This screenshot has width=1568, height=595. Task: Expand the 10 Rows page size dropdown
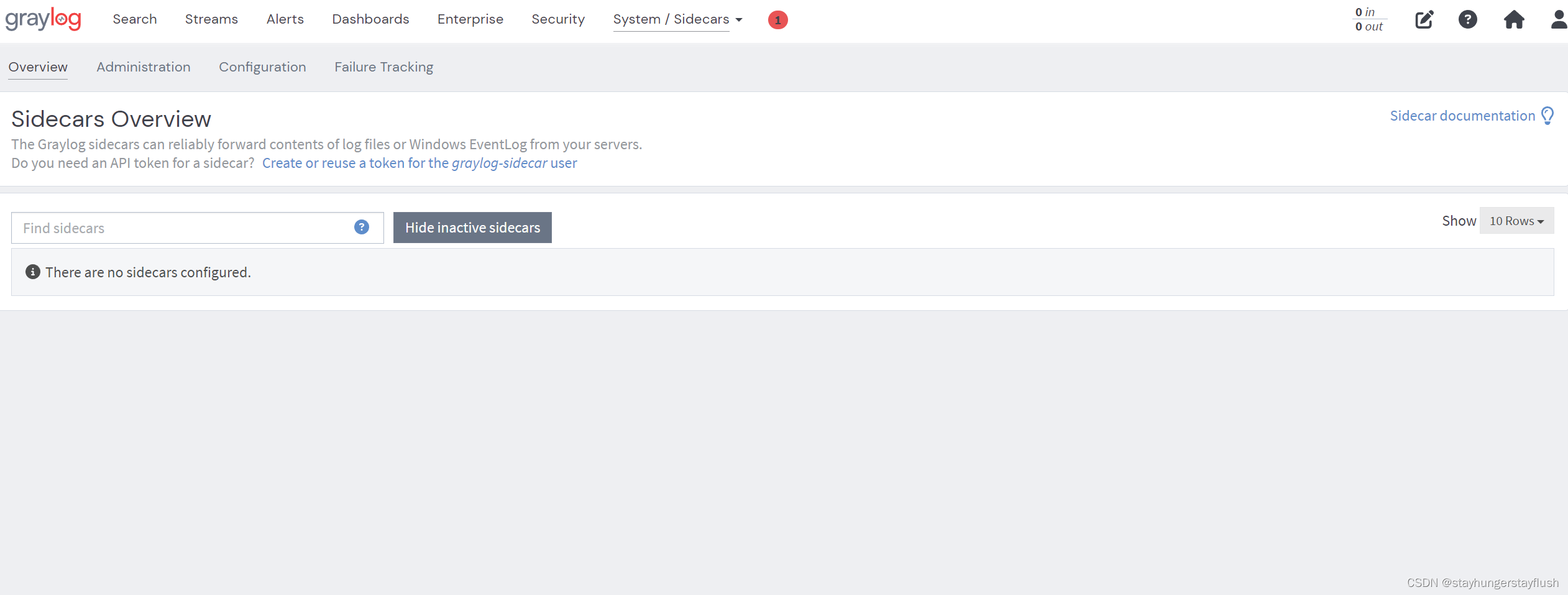(x=1516, y=221)
